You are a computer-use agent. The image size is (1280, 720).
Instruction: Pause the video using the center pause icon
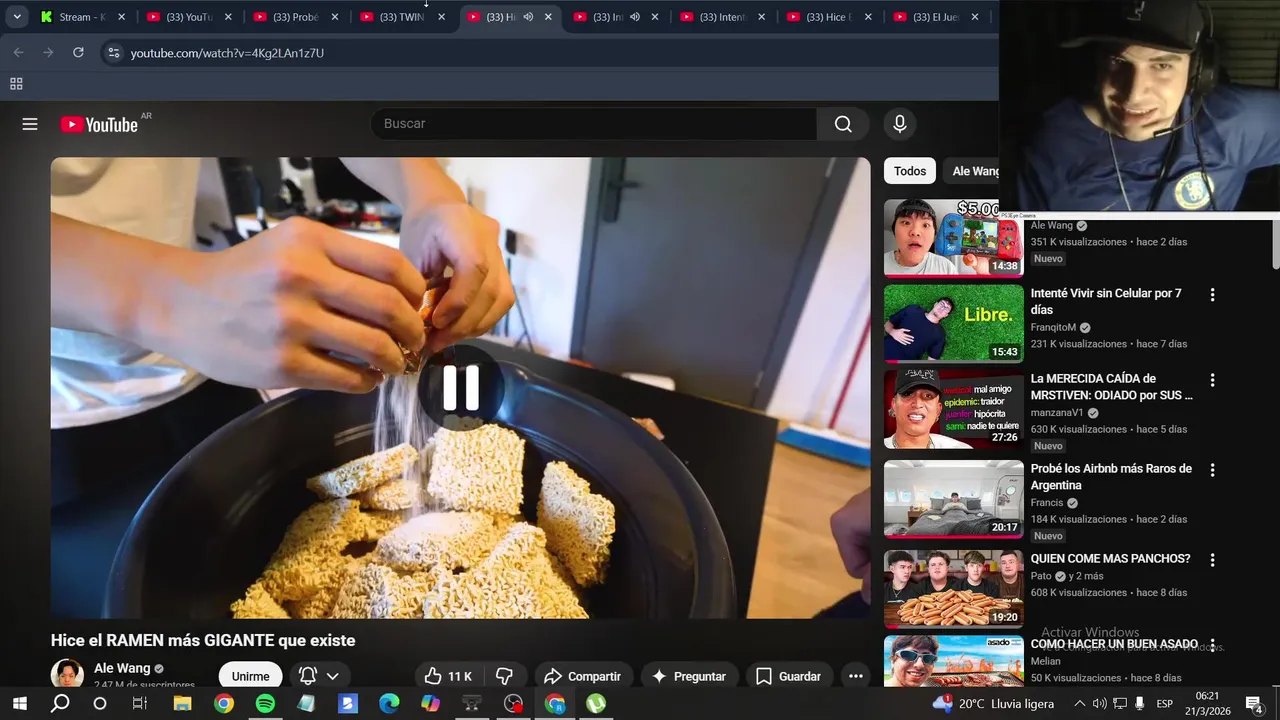pyautogui.click(x=461, y=388)
